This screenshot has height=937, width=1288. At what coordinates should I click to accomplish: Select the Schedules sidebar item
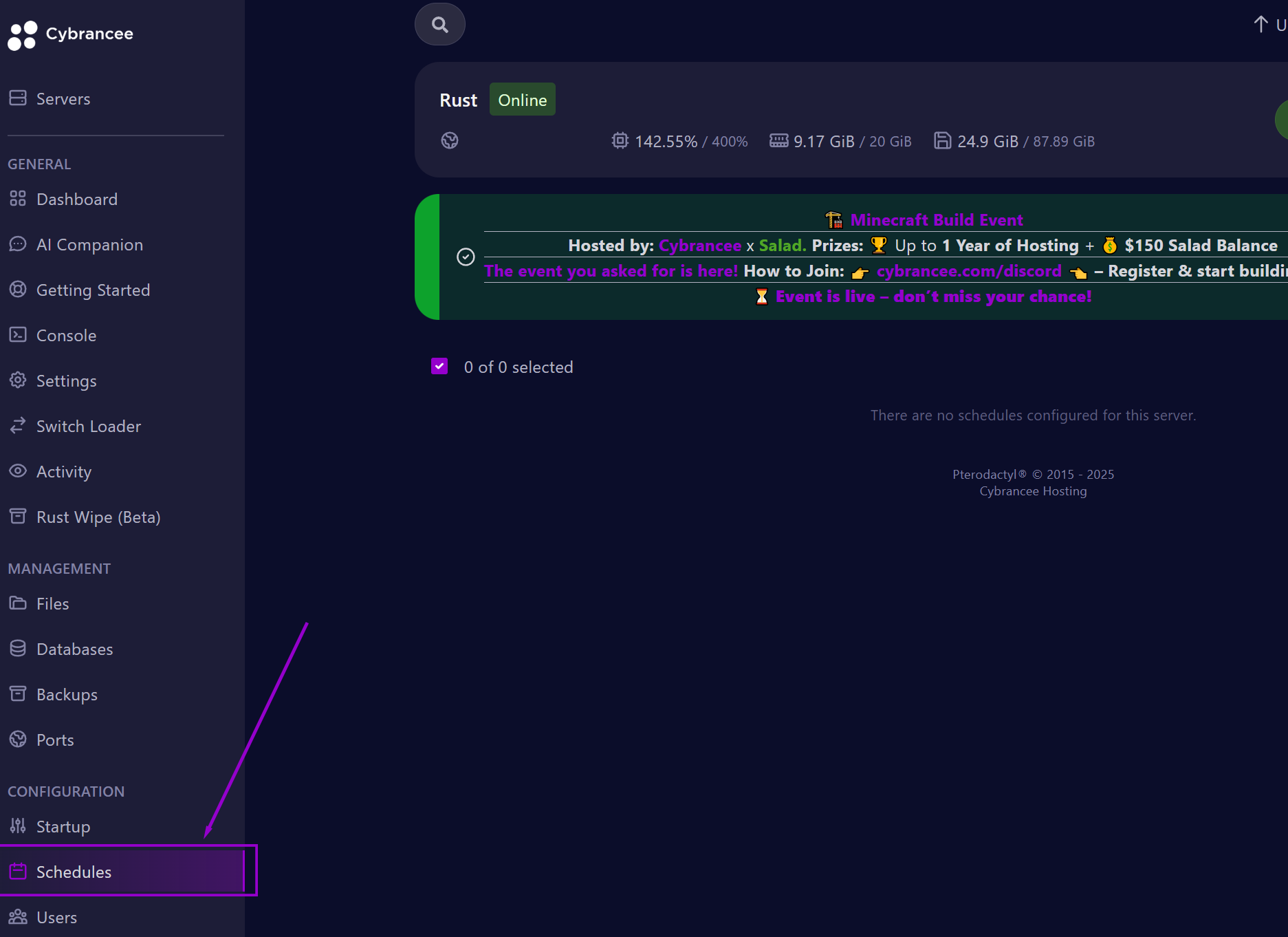74,872
